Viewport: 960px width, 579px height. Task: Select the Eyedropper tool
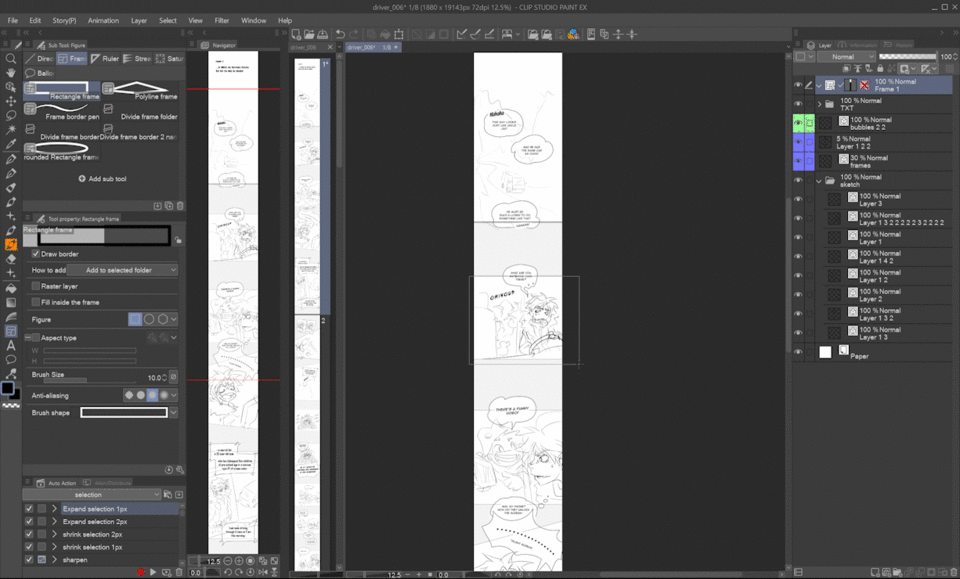(x=10, y=144)
